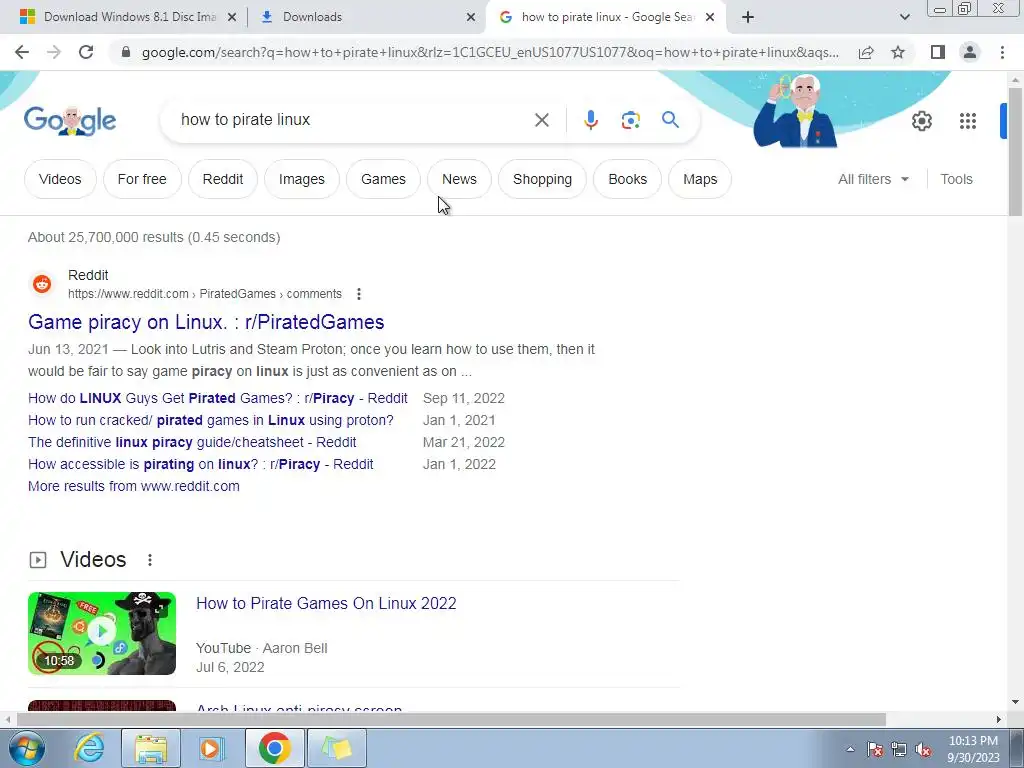Open the side panel icon in Chrome toolbar
The height and width of the screenshot is (768, 1024).
pyautogui.click(x=938, y=52)
